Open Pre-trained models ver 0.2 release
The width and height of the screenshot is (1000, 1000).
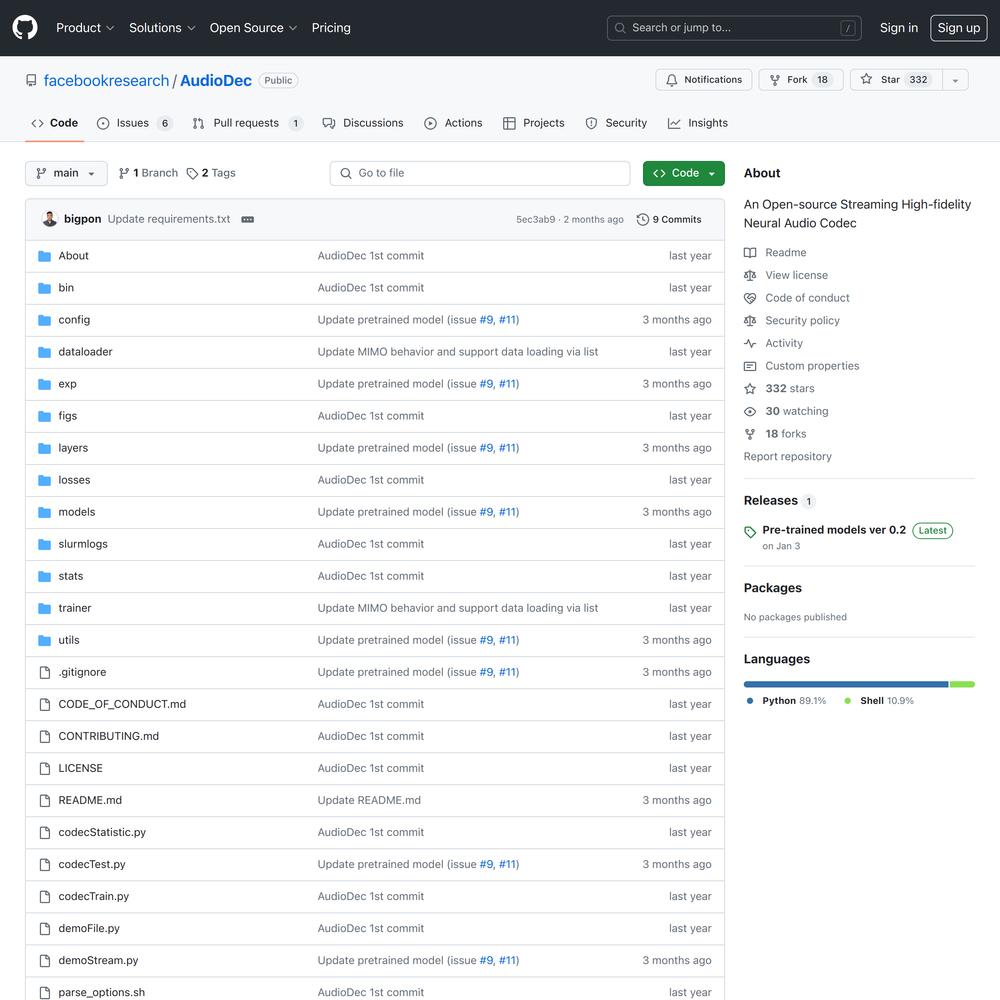(x=834, y=530)
